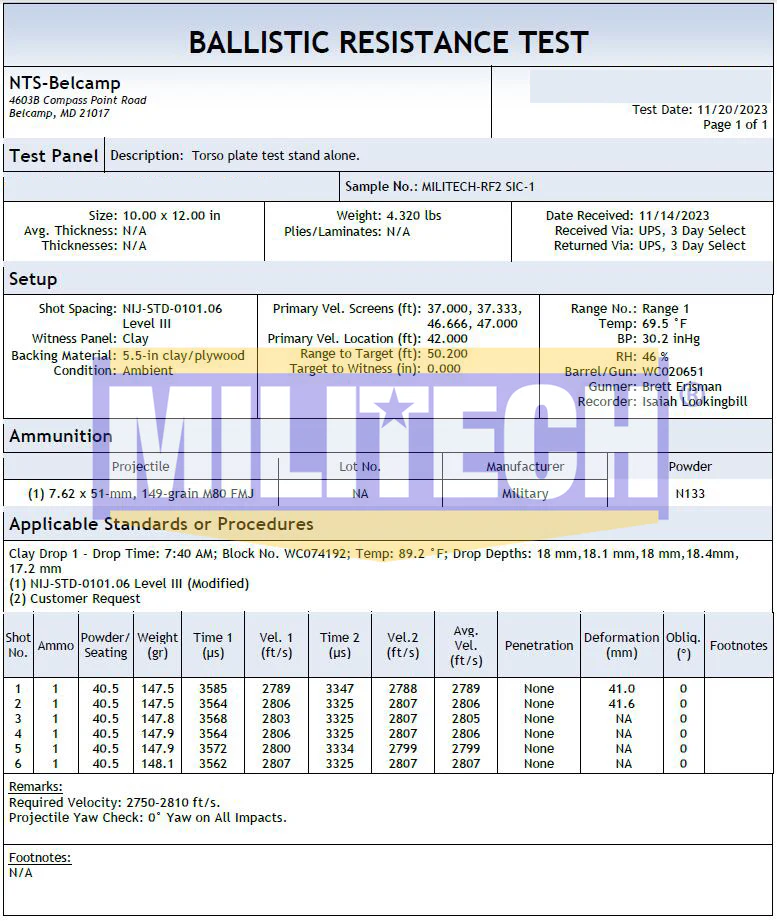Screen dimensions: 777x921
Task: Click the Powder value N133
Action: click(x=690, y=493)
